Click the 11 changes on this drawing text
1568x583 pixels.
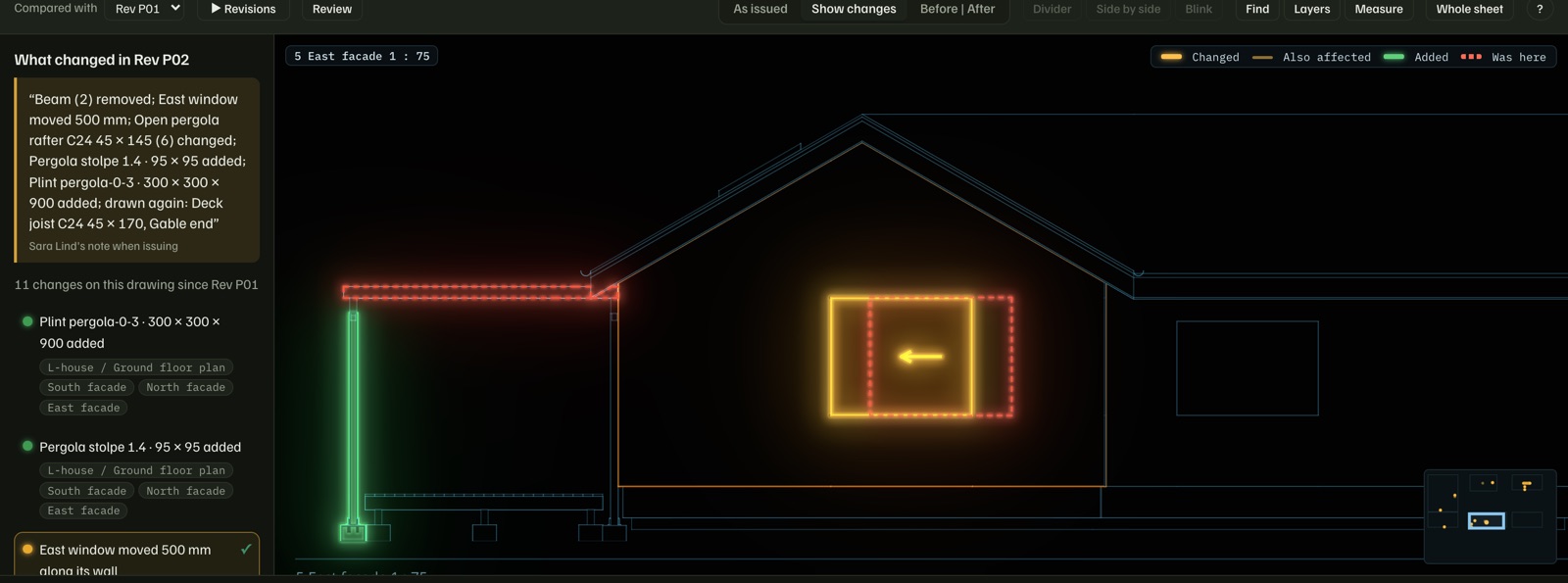[x=135, y=285]
